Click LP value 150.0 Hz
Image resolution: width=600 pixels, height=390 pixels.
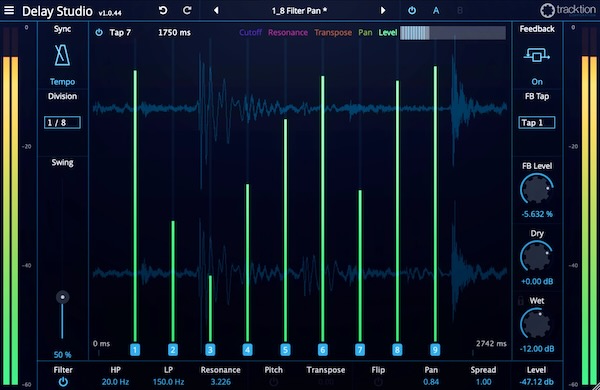(x=168, y=382)
